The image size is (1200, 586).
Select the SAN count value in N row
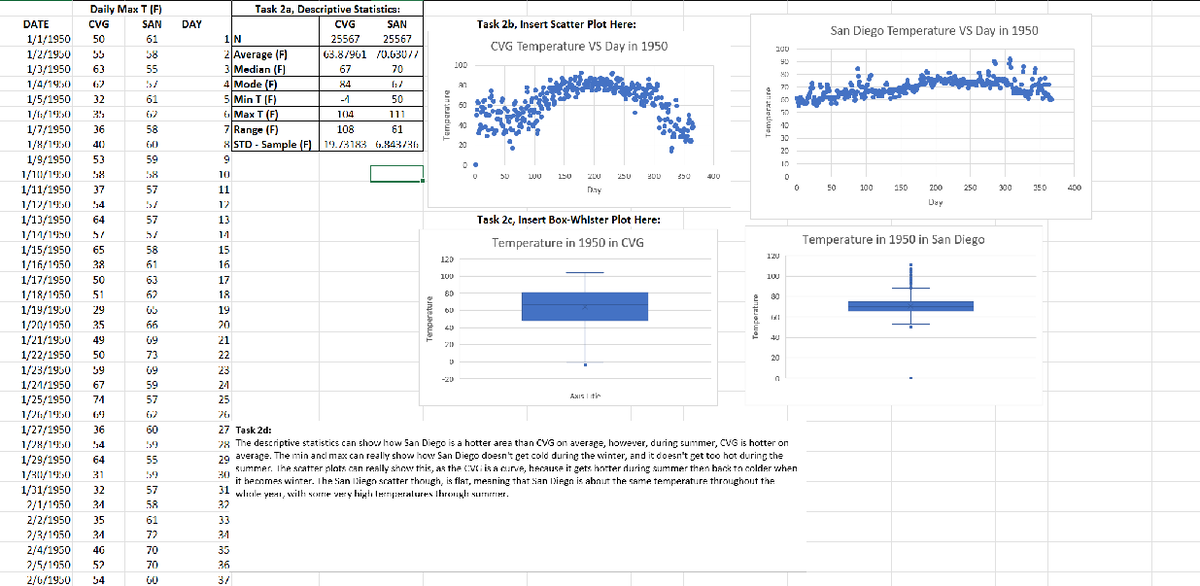pos(398,38)
